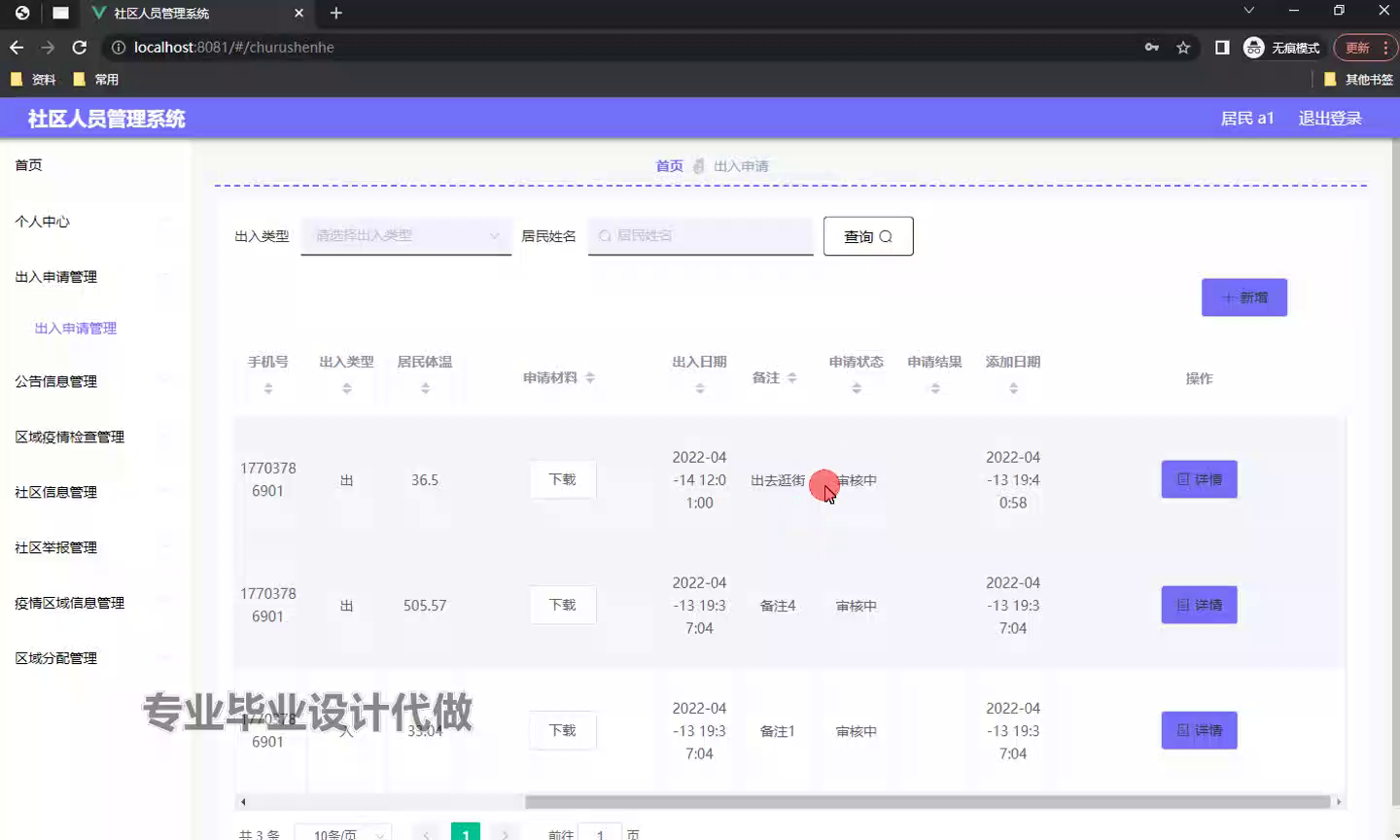Click the 505.57 temperature cell
Viewport: 1400px width, 840px height.
pyautogui.click(x=425, y=606)
